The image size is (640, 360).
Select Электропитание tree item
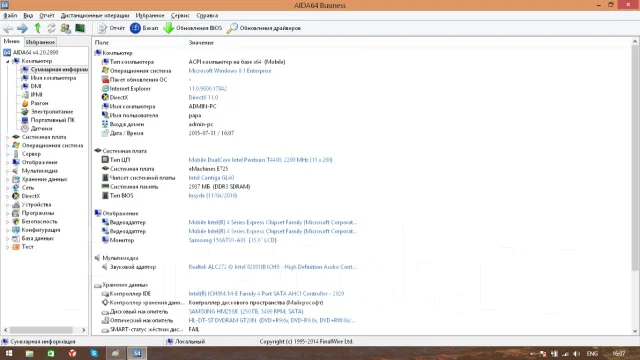point(47,111)
